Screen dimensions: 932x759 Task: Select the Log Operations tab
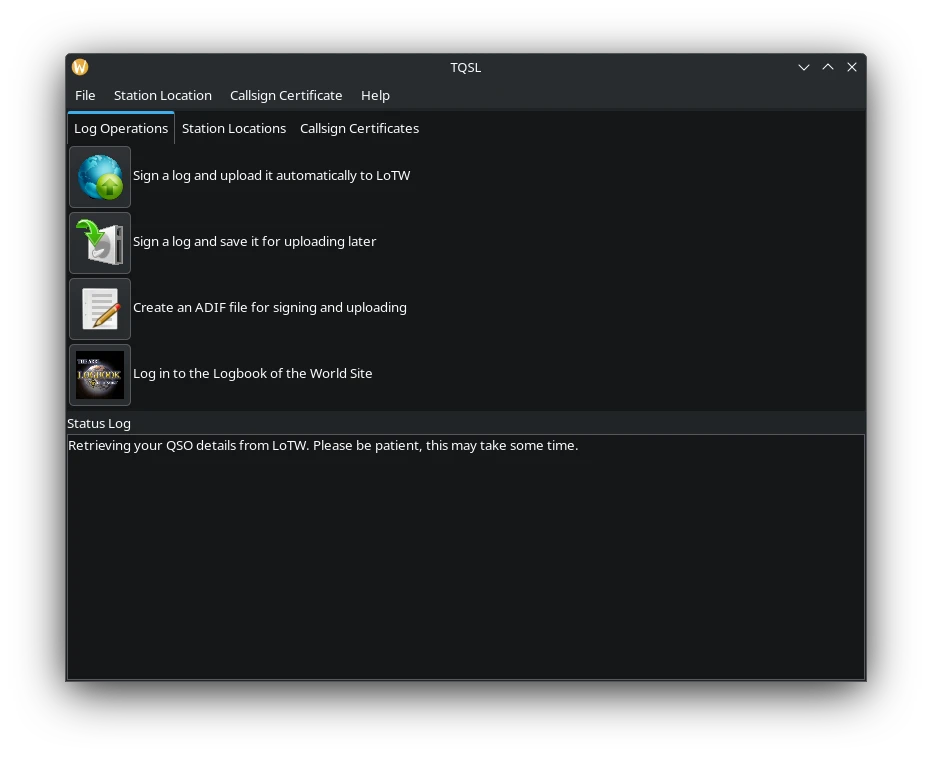coord(121,128)
